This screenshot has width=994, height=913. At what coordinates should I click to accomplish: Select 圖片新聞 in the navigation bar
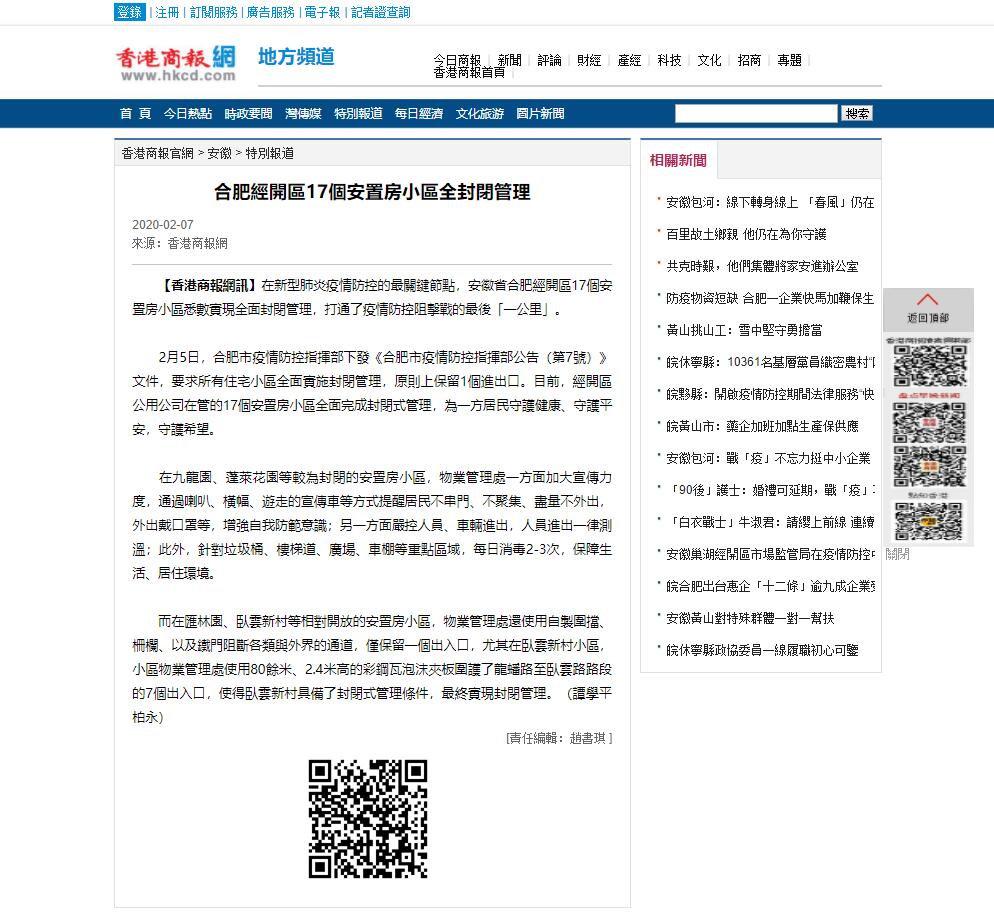pyautogui.click(x=540, y=114)
